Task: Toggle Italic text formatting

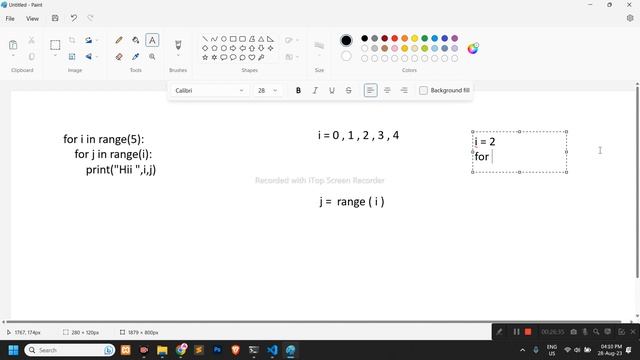Action: click(315, 91)
